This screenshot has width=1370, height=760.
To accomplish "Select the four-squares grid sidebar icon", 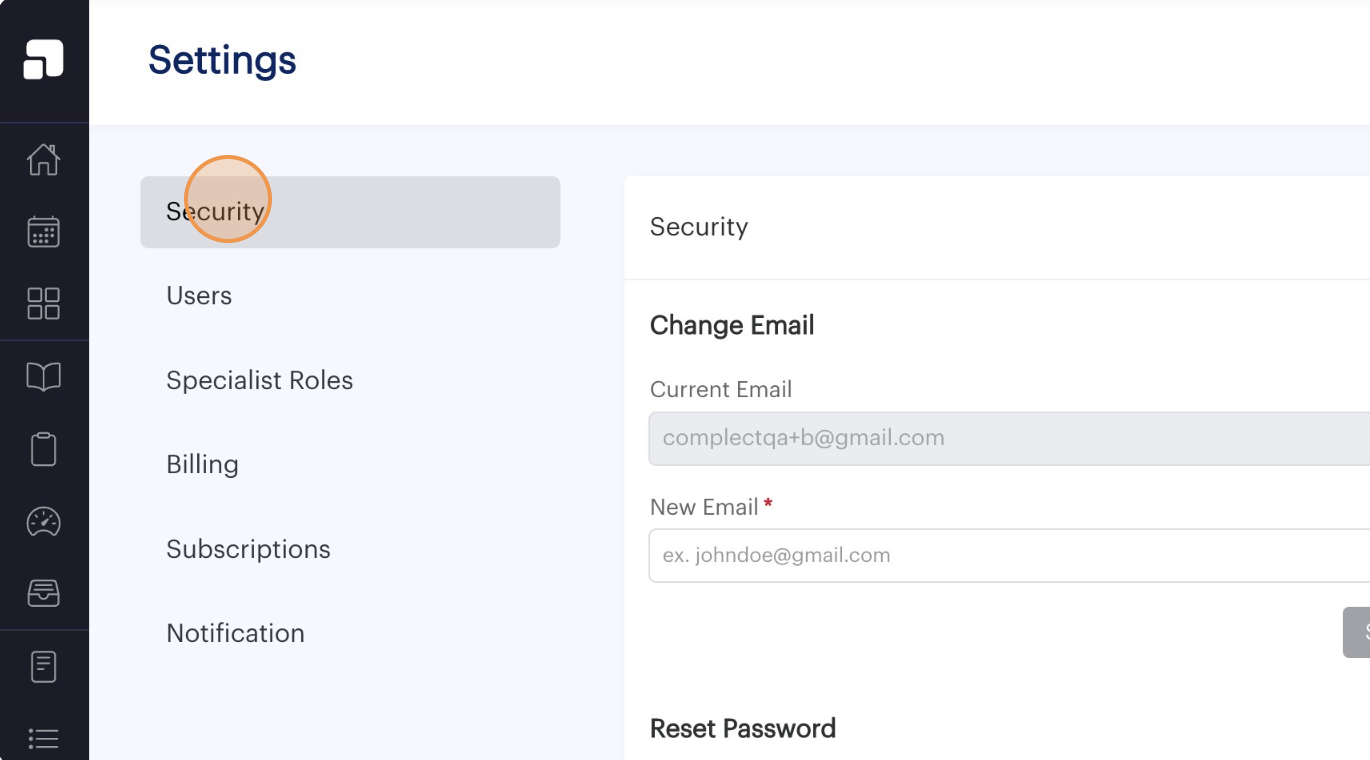I will click(44, 303).
